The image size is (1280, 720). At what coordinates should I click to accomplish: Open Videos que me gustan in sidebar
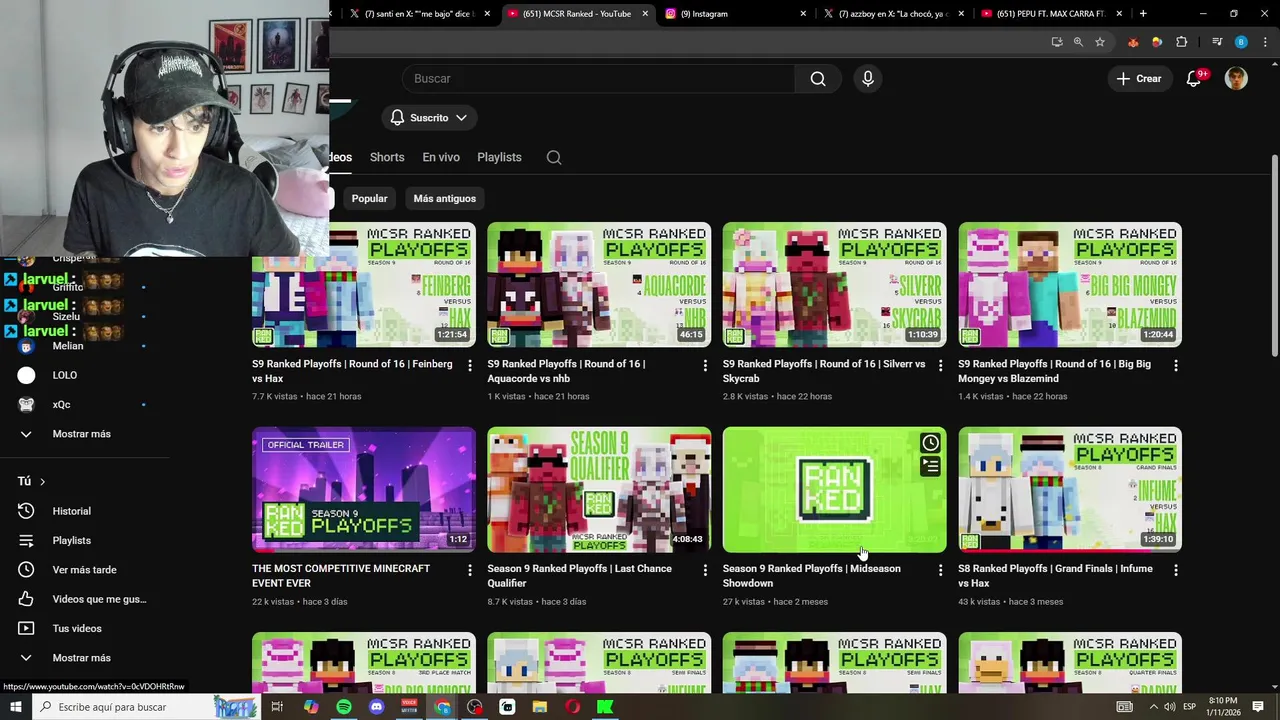(99, 599)
